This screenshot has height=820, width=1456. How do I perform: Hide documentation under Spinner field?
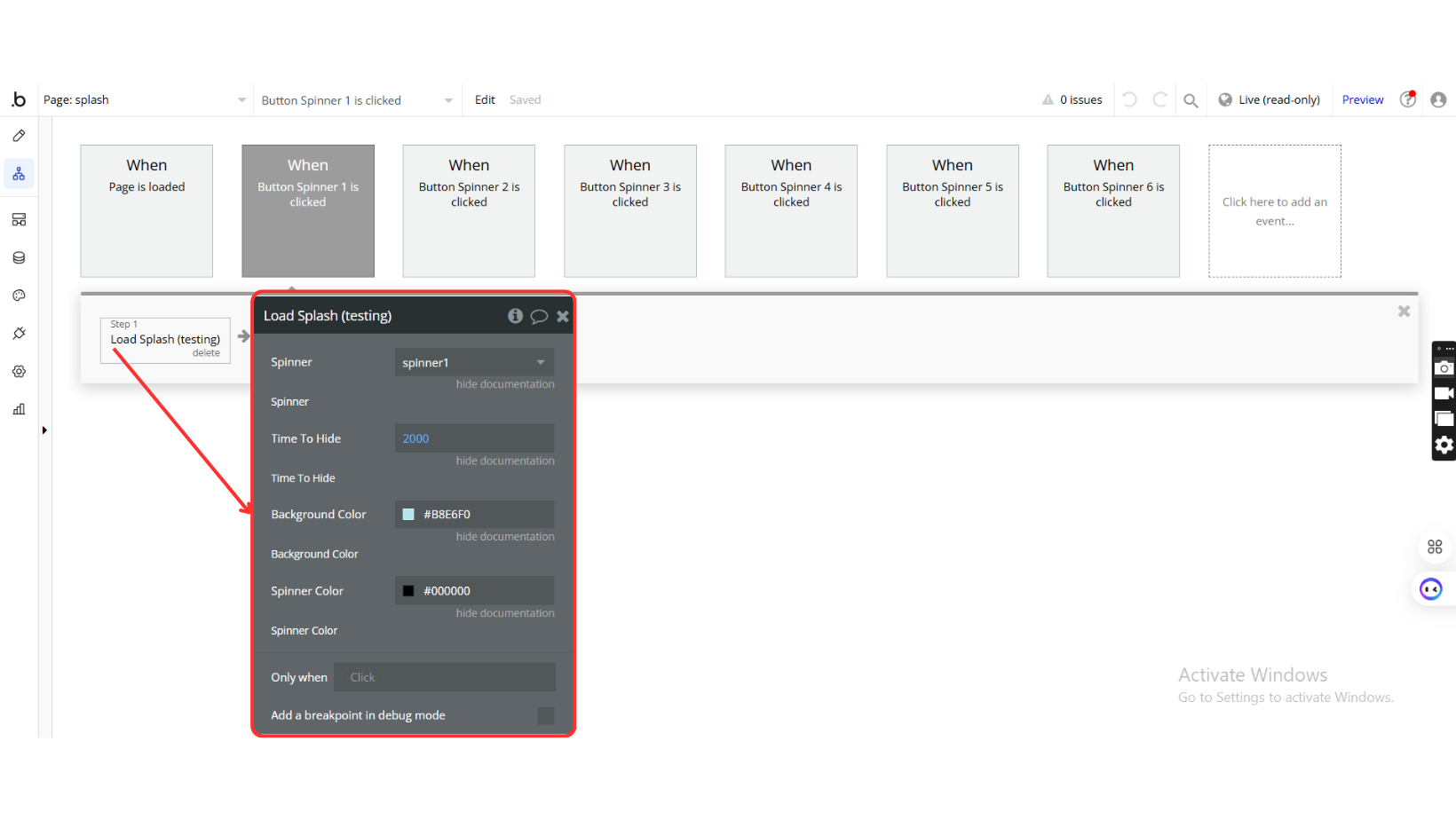505,384
